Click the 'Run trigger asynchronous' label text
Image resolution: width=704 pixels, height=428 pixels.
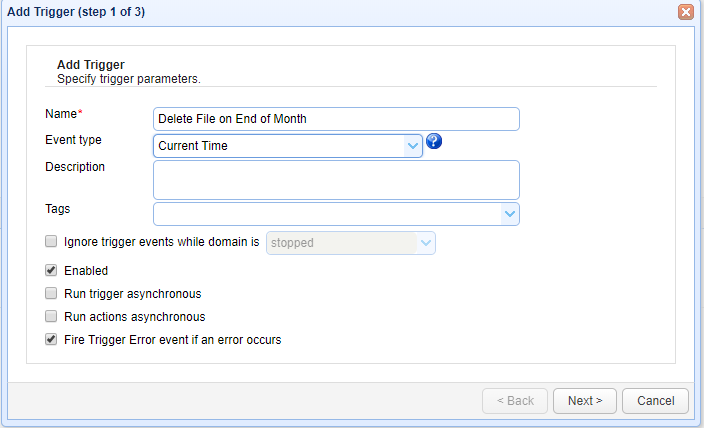132,294
